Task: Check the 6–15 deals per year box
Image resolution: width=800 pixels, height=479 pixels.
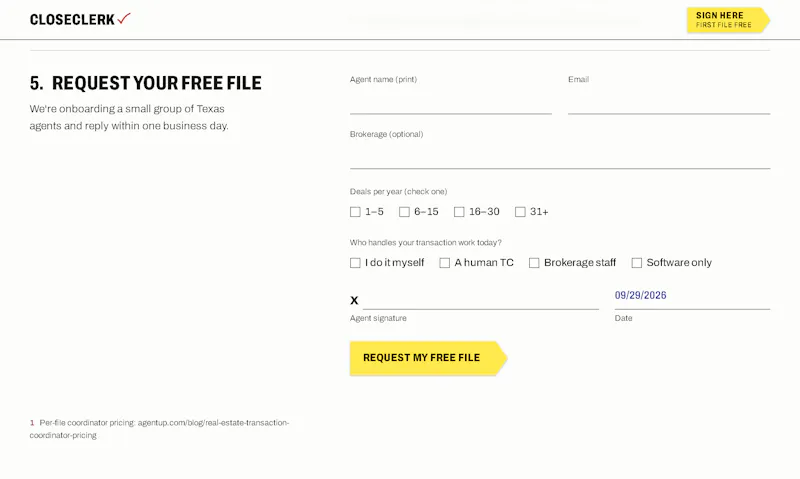Action: coord(404,212)
